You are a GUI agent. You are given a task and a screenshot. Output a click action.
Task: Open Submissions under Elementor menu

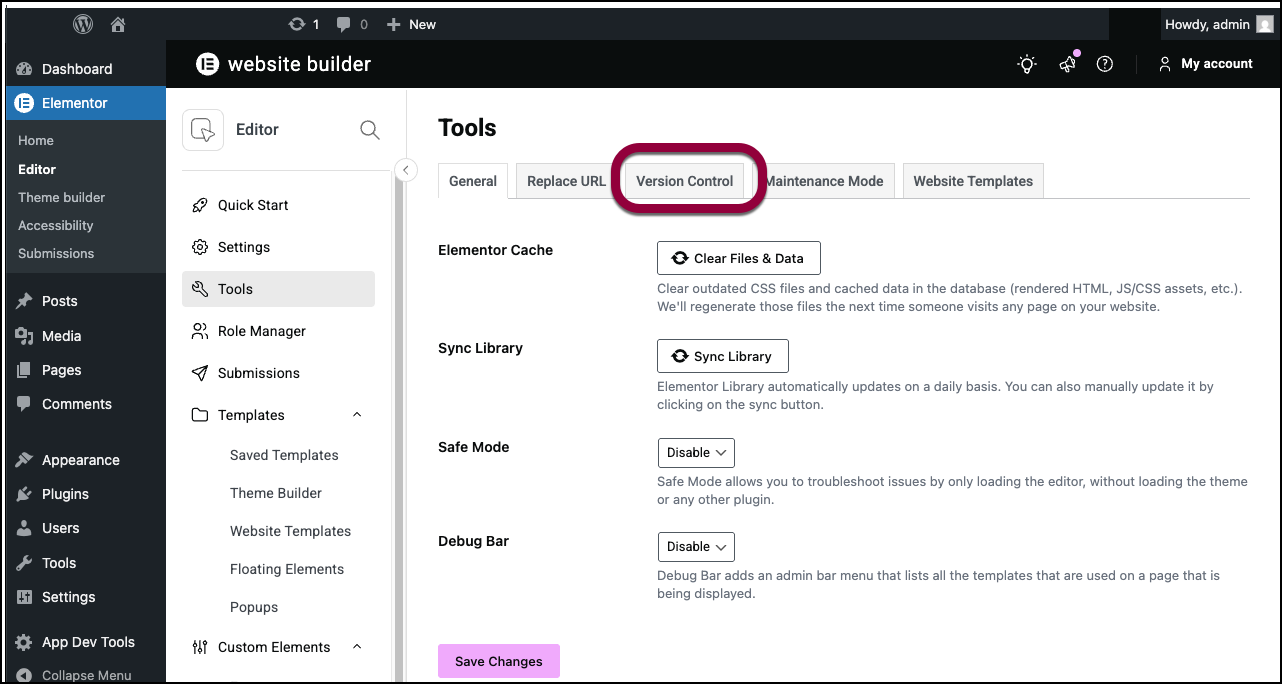coord(56,253)
